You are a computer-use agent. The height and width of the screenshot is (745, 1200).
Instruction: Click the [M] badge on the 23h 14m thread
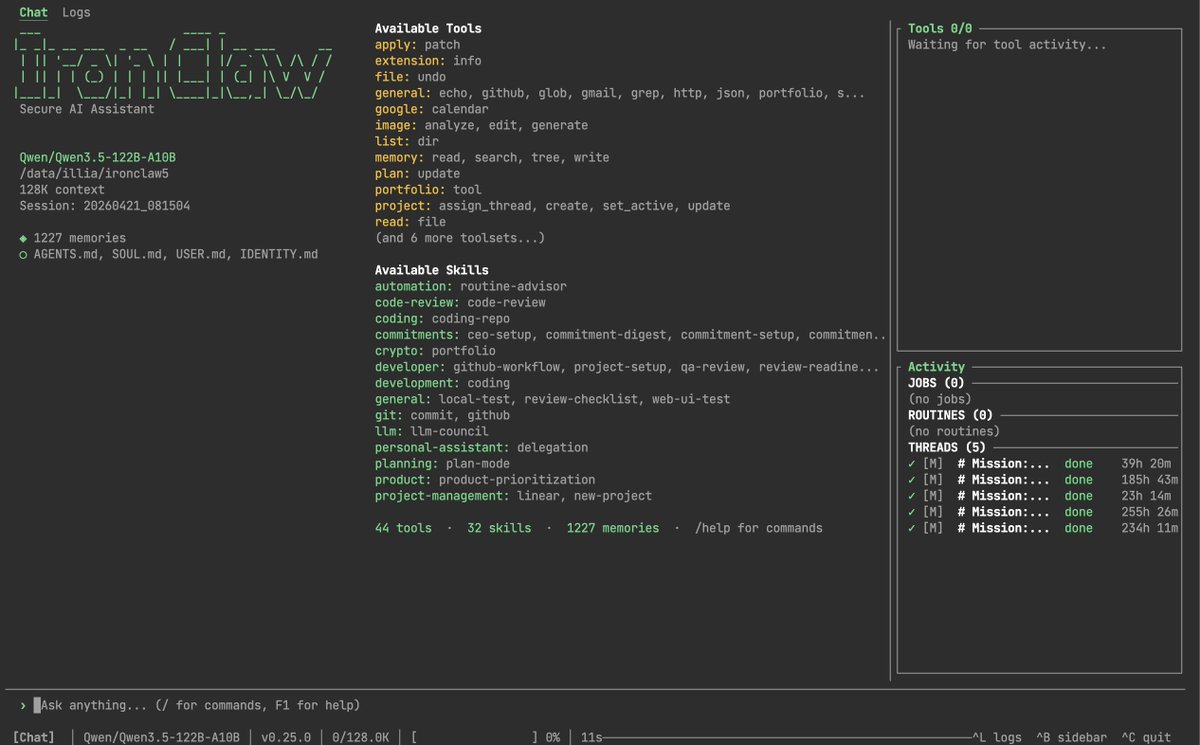(933, 496)
